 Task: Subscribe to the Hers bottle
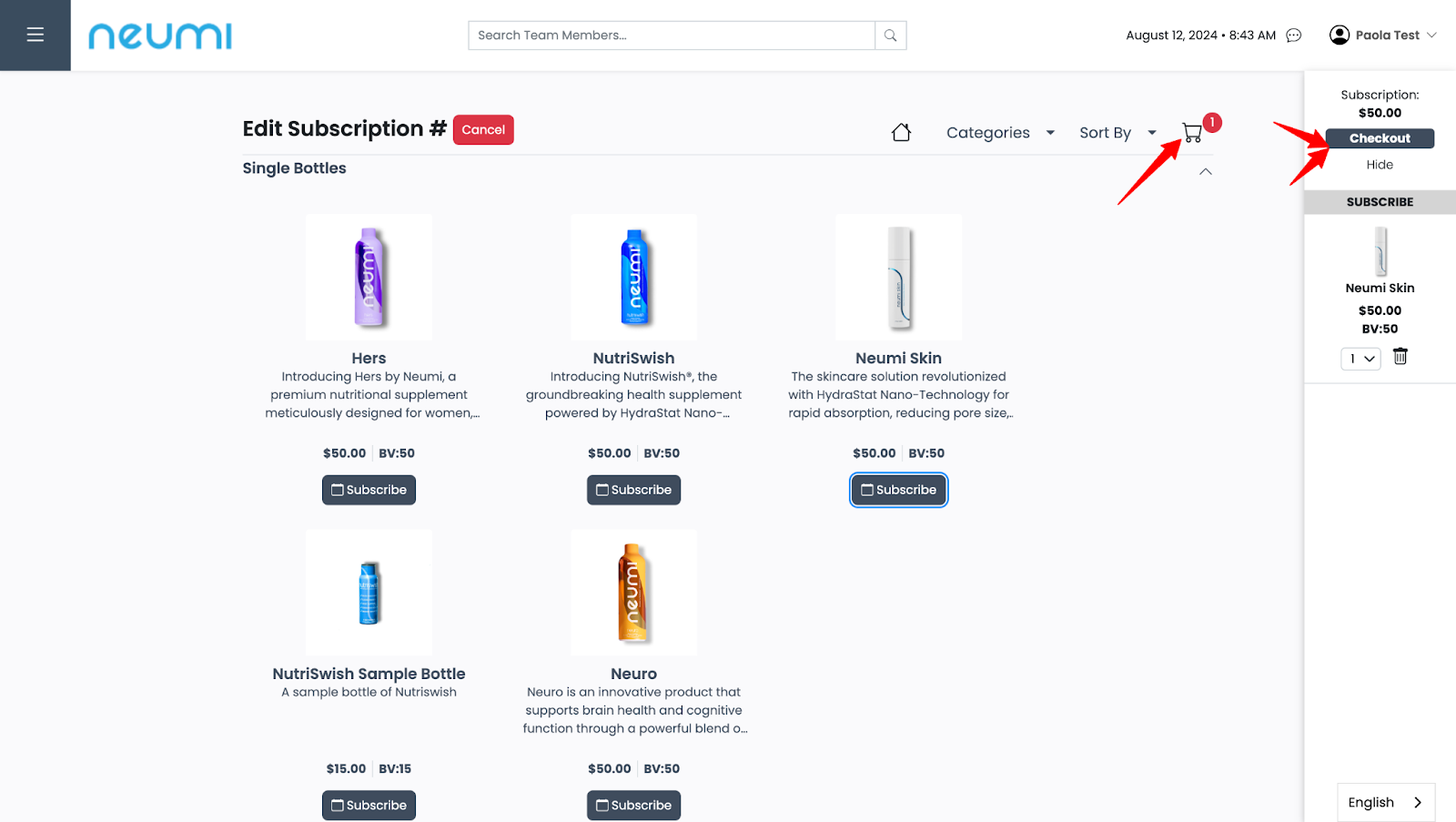(369, 490)
